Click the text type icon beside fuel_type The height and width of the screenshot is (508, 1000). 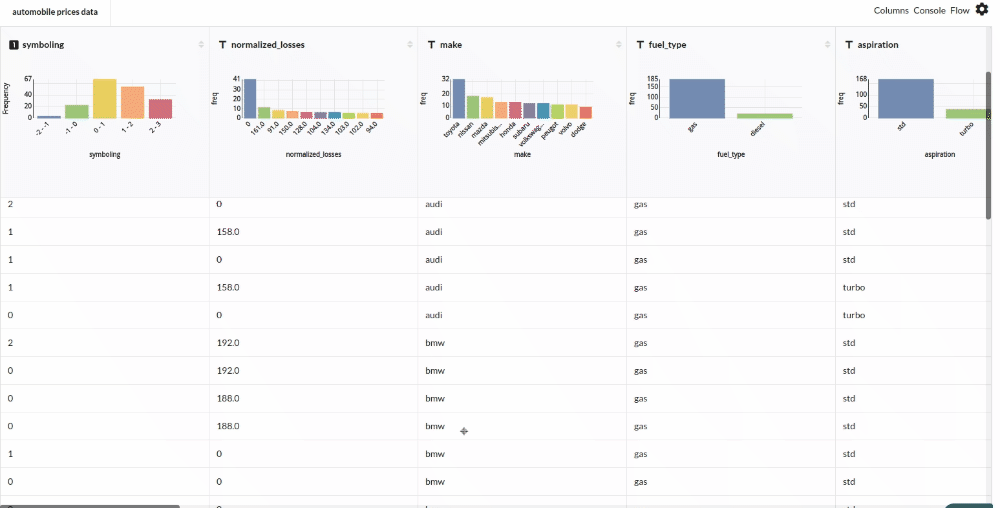click(x=640, y=45)
